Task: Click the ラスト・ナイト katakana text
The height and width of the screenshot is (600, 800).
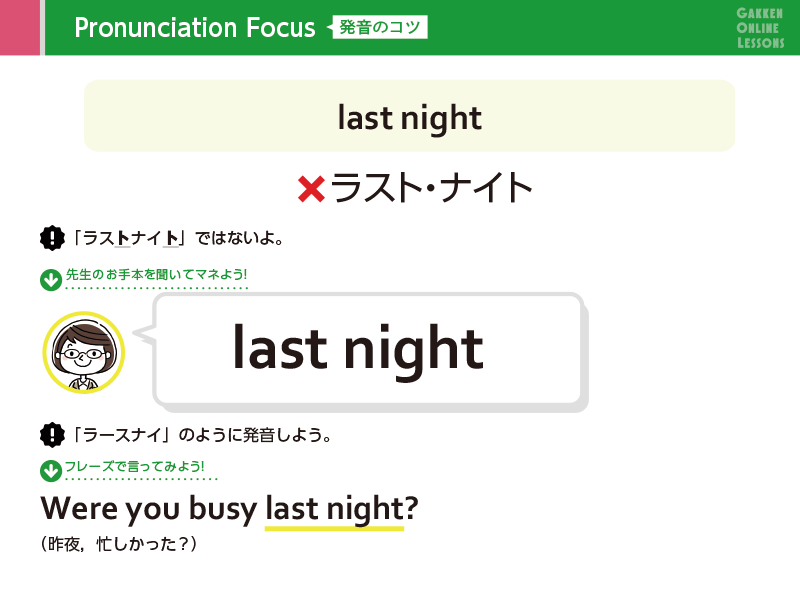Action: [431, 188]
